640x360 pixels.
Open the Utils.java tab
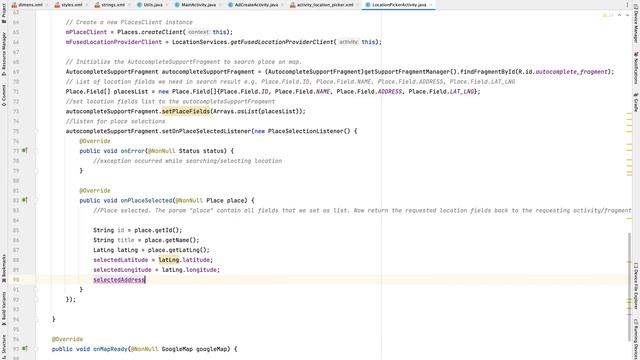(152, 5)
